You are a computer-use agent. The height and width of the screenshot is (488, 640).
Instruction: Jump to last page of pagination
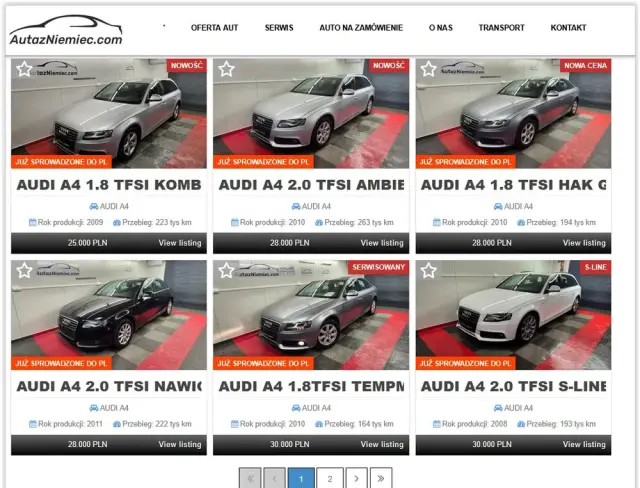click(x=381, y=478)
